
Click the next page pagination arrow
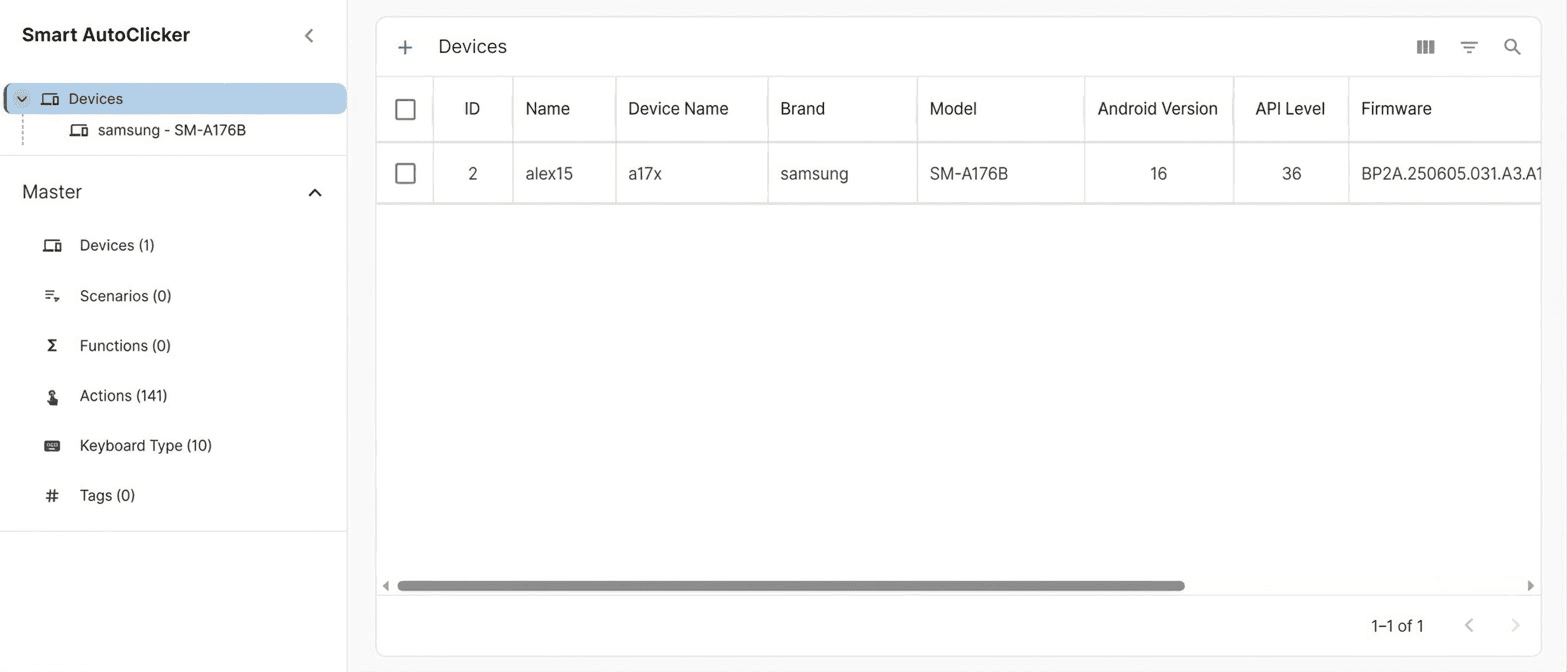coord(1515,626)
